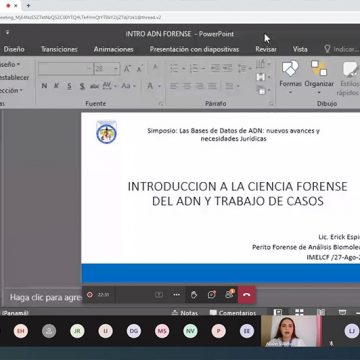Open the character spacing AV dropdown
Viewport: 360px width, 360px height.
109,86
